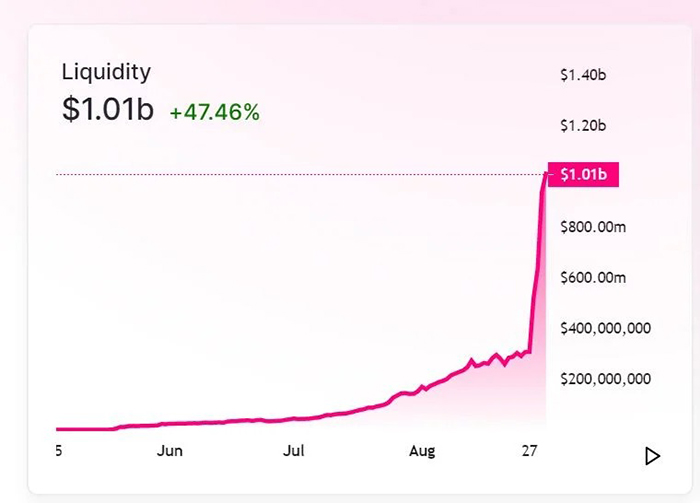
Task: Click the $400,000,000 axis label
Action: [603, 328]
